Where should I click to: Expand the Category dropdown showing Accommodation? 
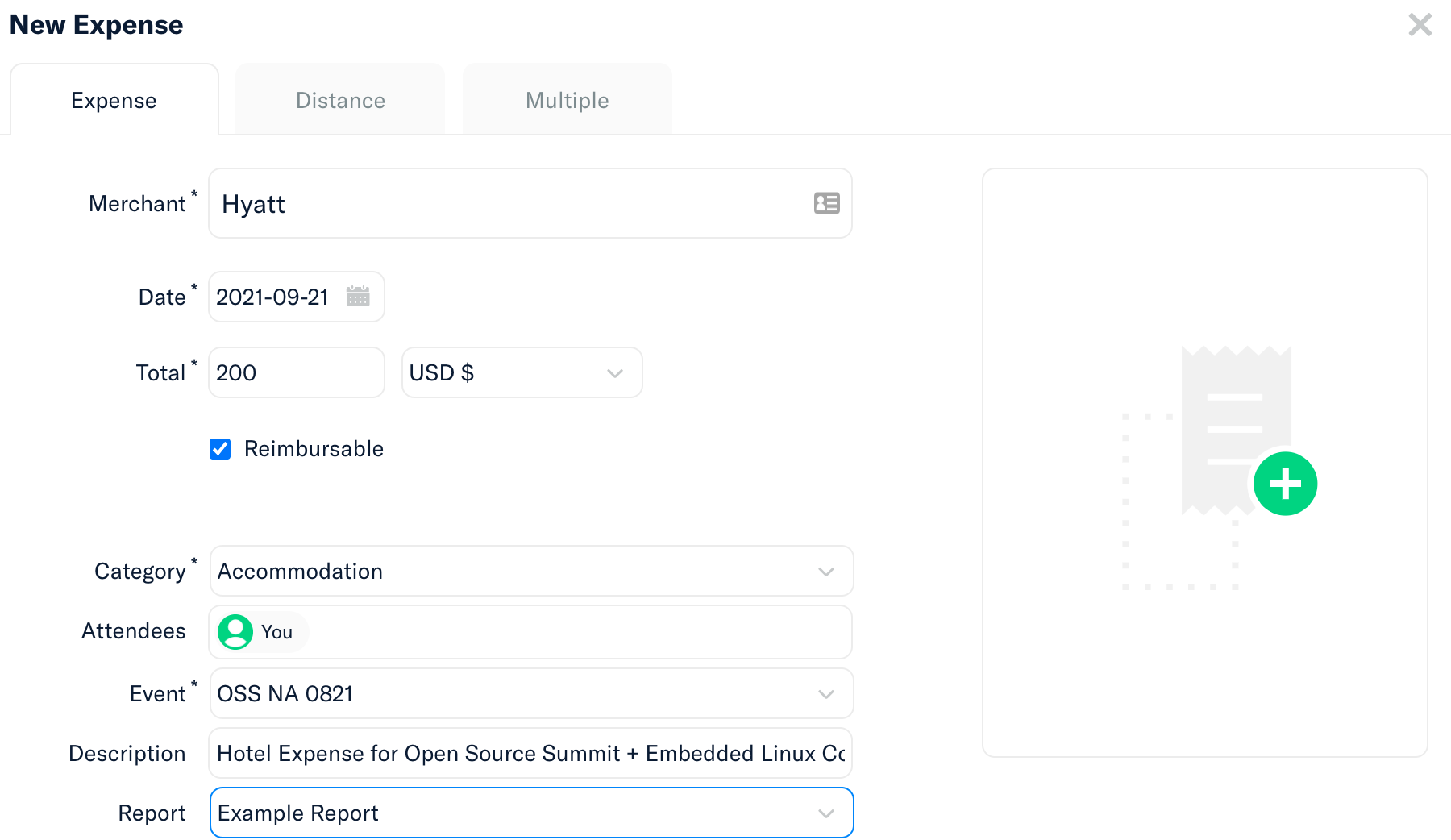530,572
